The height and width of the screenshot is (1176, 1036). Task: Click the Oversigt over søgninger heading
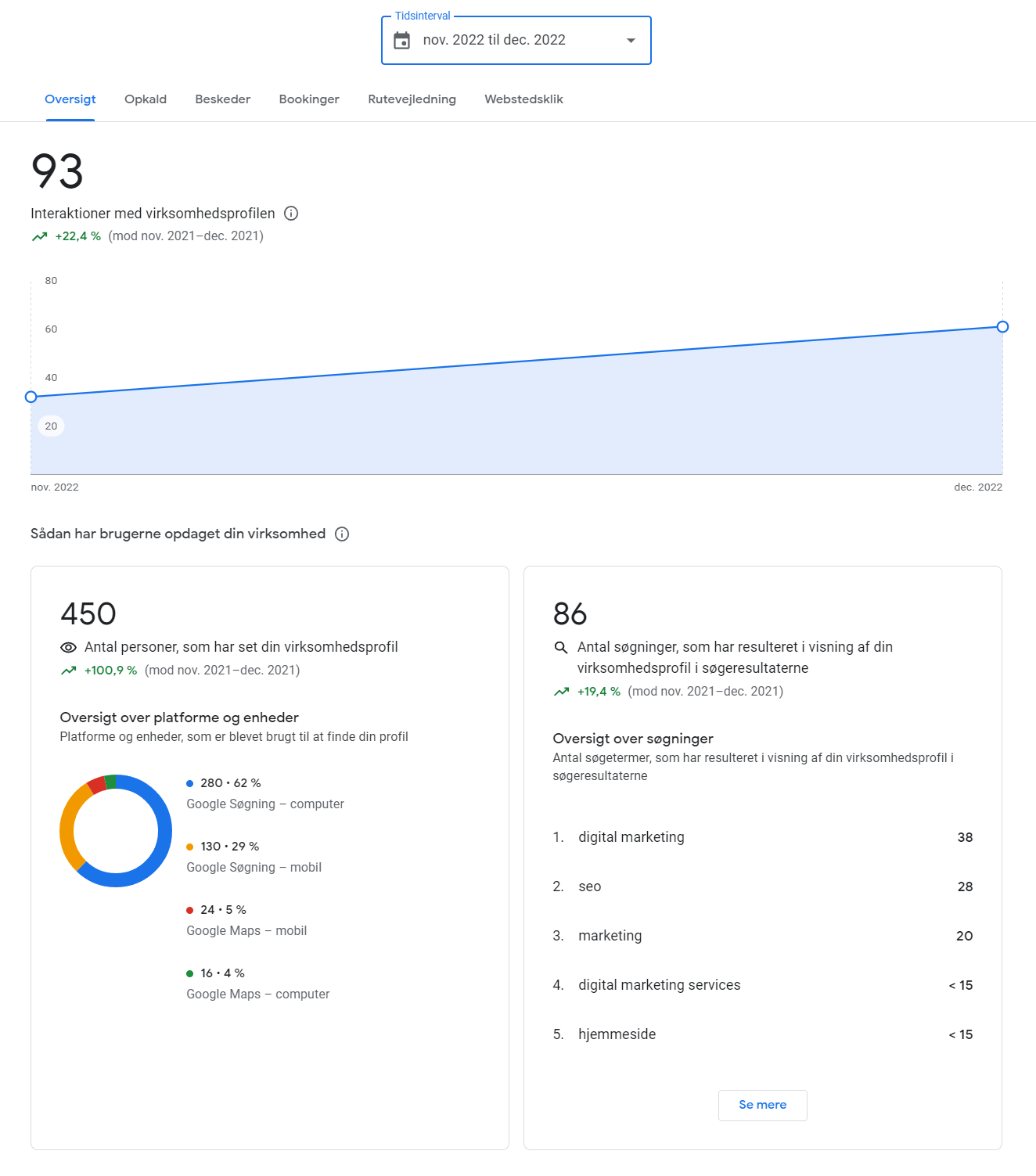(633, 739)
